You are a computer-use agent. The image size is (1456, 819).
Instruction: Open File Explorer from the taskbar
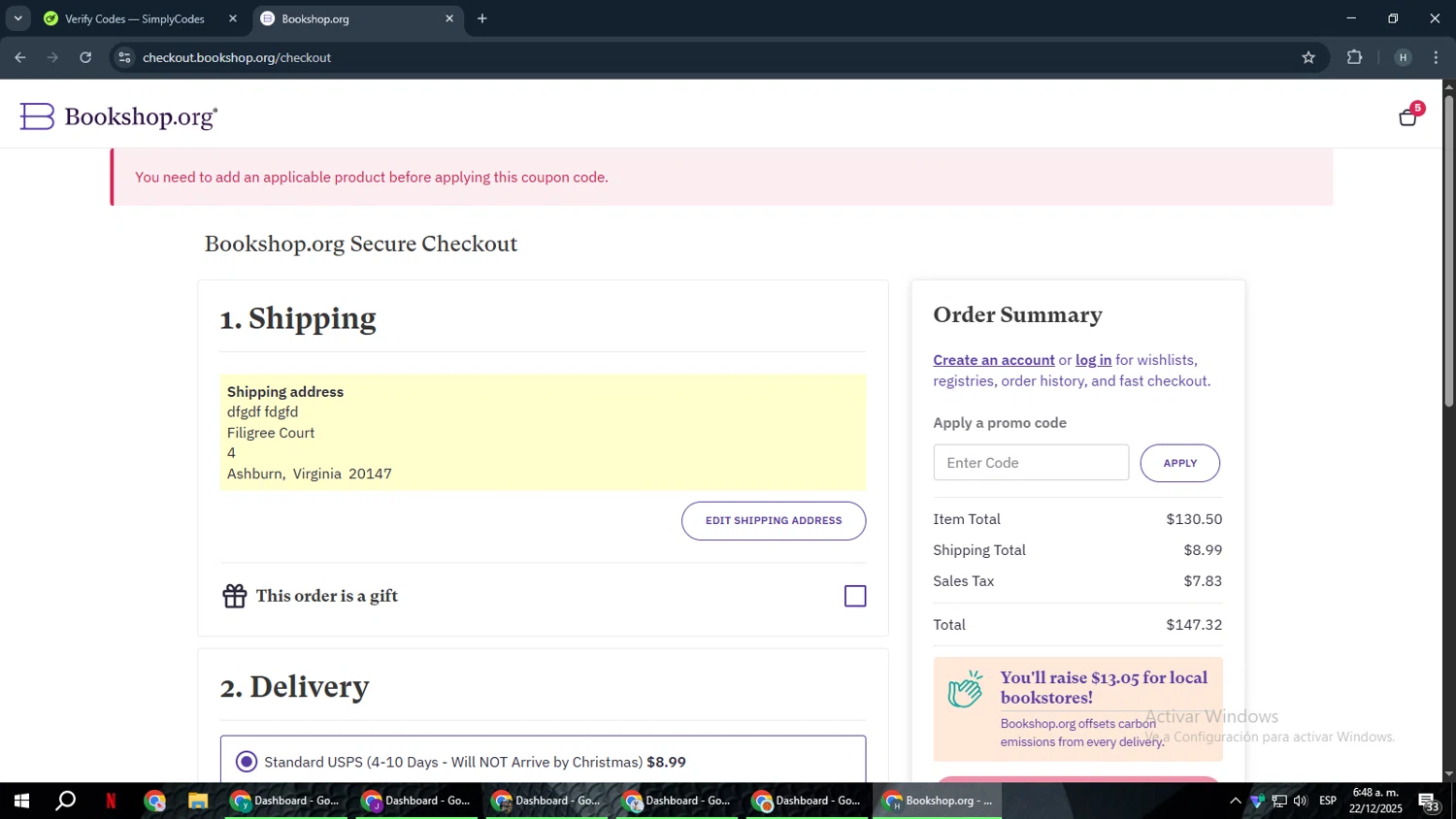[x=198, y=801]
